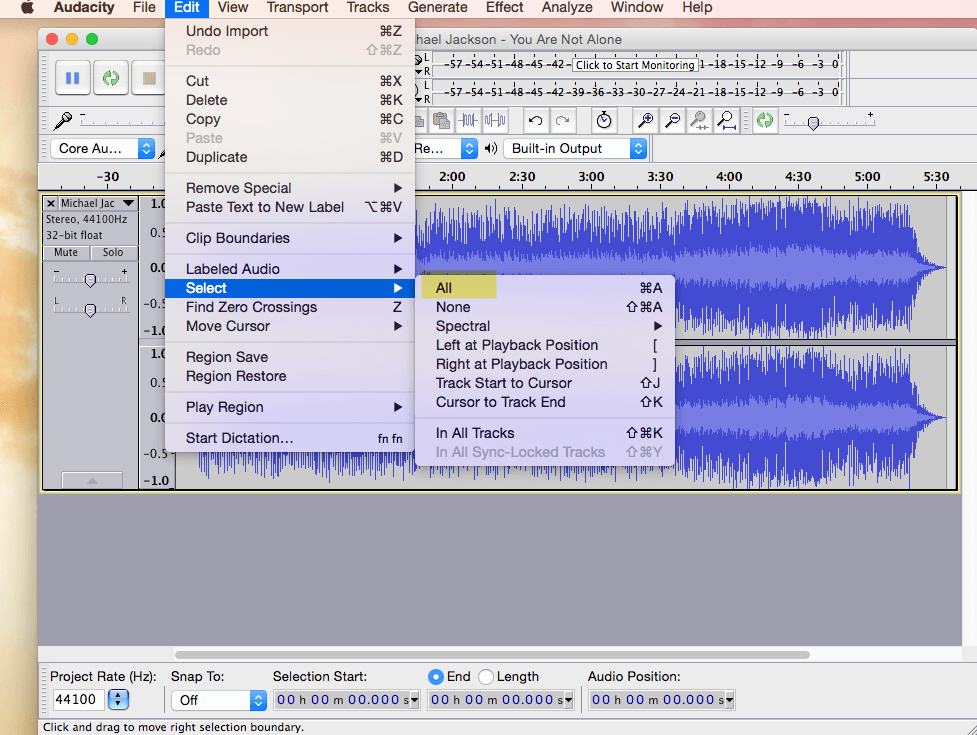Click the Sync-Lock timer icon
977x735 pixels.
[x=604, y=121]
